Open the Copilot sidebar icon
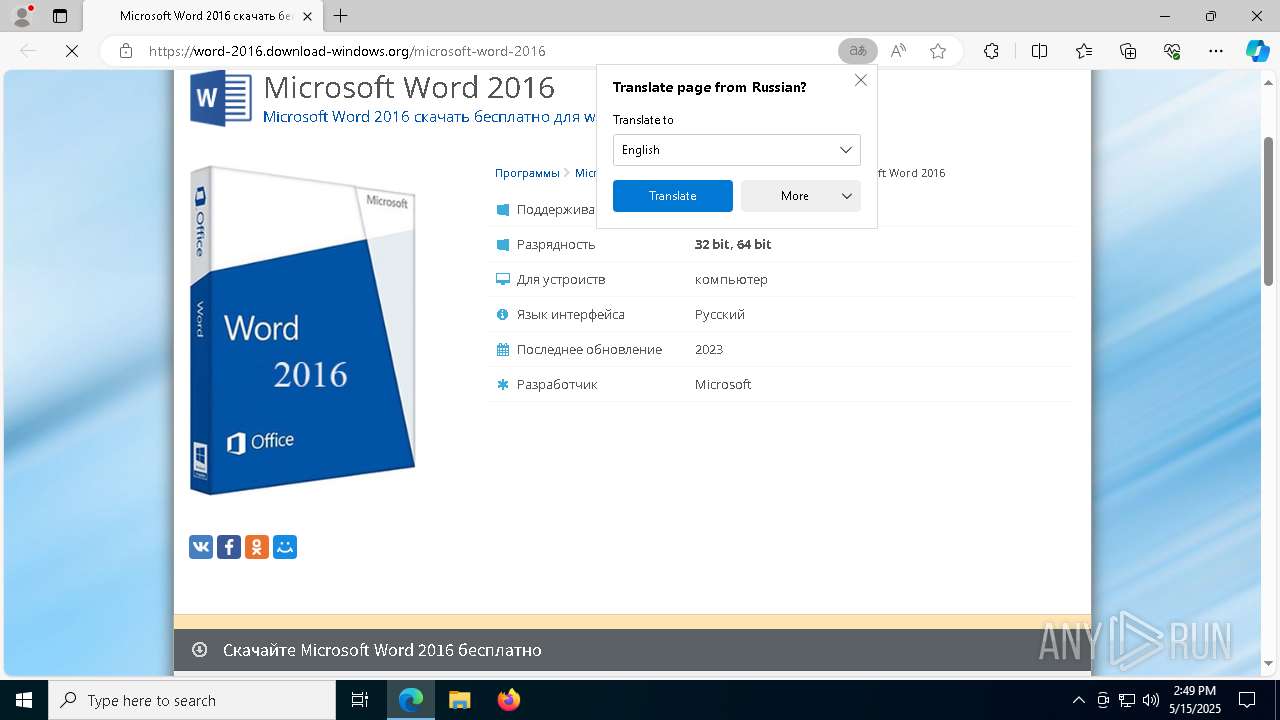Image resolution: width=1280 pixels, height=720 pixels. tap(1257, 51)
